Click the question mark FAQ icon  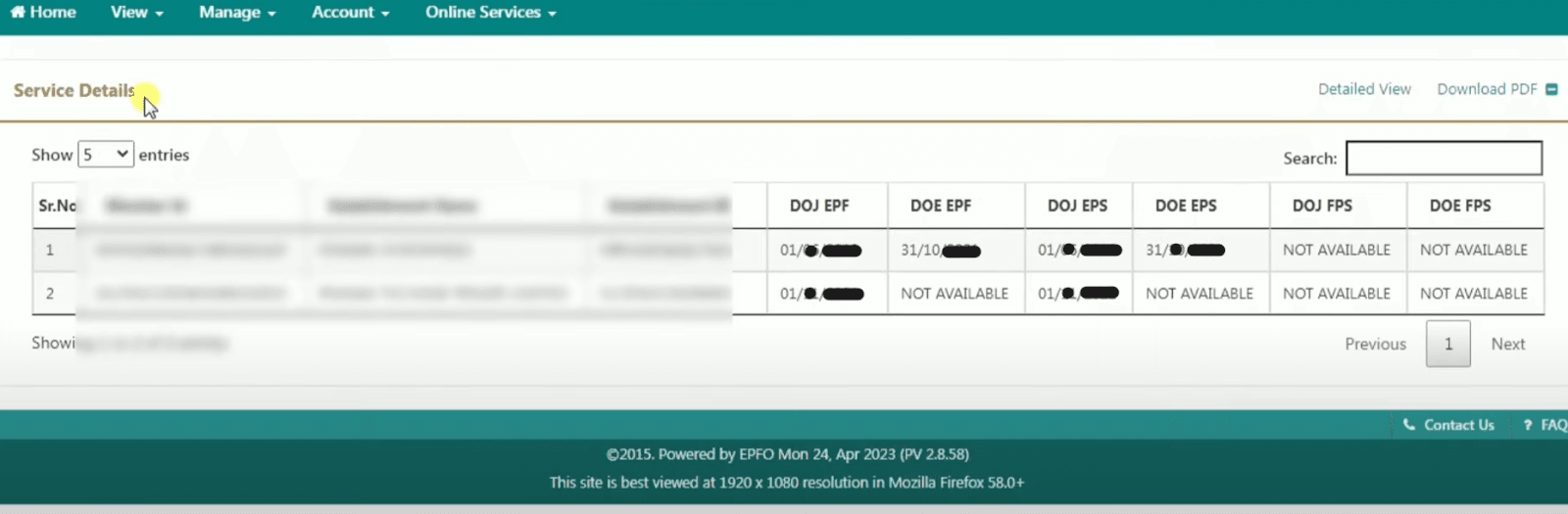(1527, 425)
